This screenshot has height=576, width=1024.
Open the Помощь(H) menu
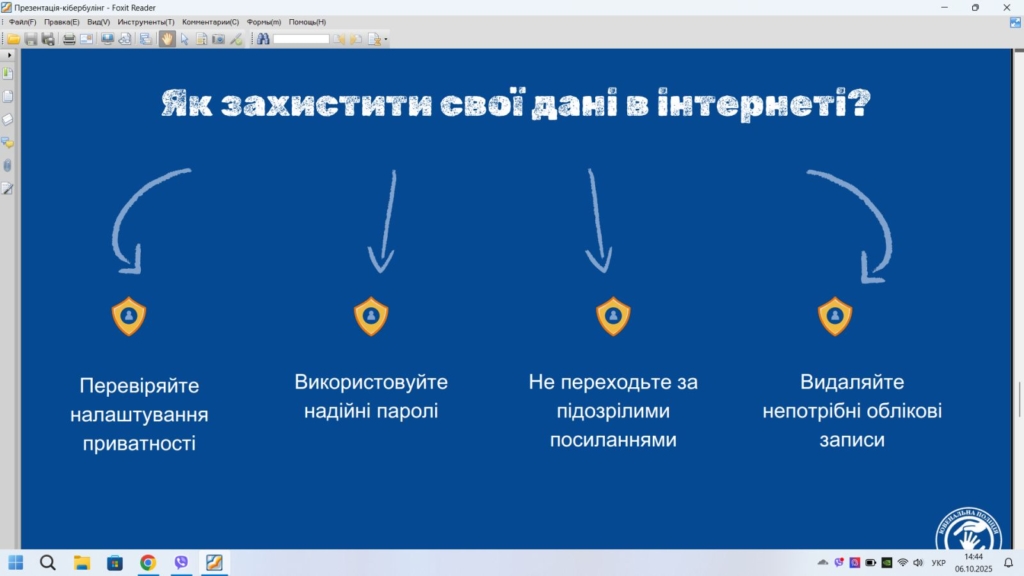(307, 22)
